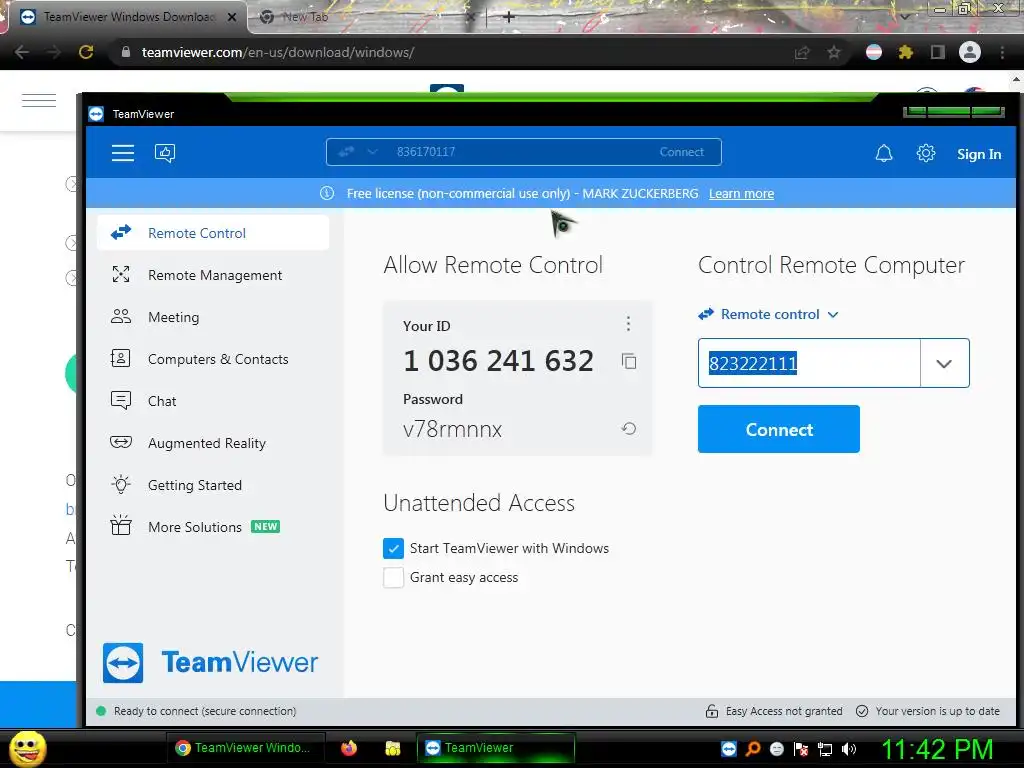Click the 11:42 PM clock
This screenshot has height=768, width=1024.
pos(938,749)
